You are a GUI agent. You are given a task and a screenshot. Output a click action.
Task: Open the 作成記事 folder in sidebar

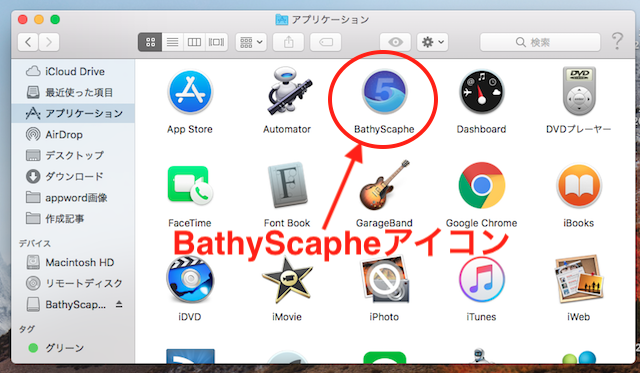73,219
